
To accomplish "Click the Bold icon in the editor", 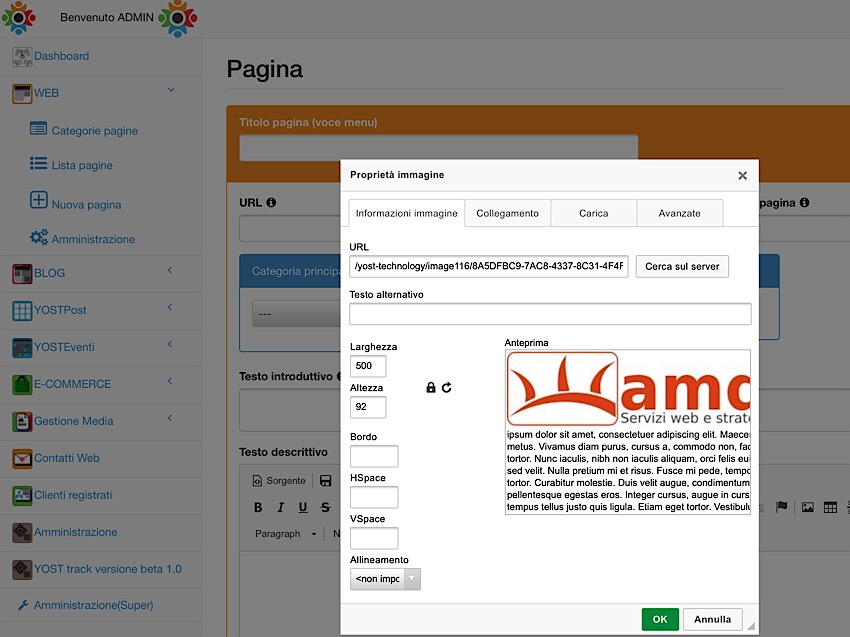I will tap(258, 508).
